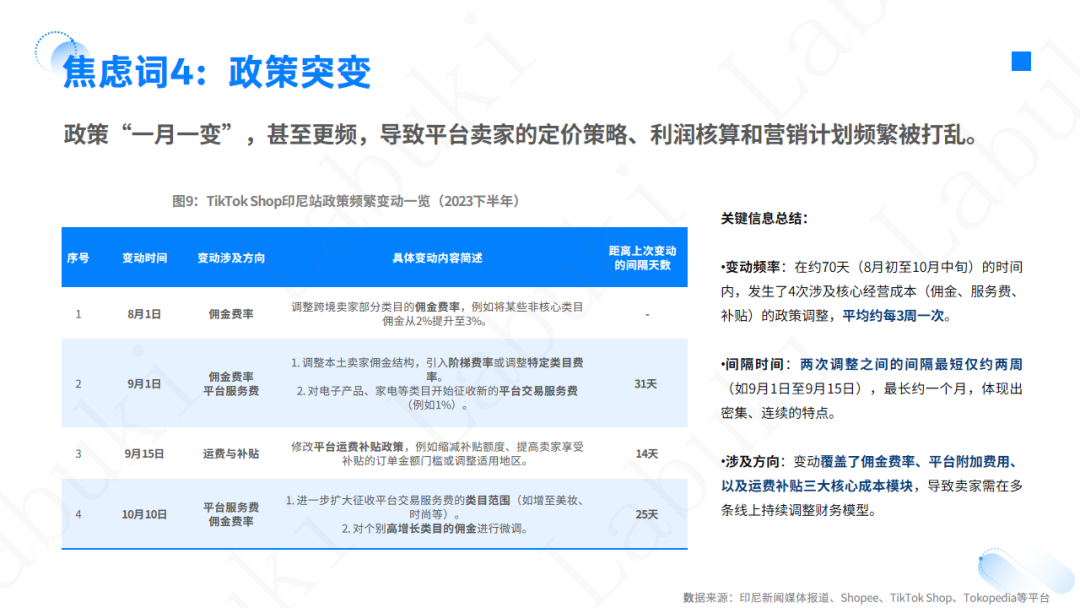Click sequence number '1' in the table
This screenshot has height=608, width=1080.
[78, 314]
